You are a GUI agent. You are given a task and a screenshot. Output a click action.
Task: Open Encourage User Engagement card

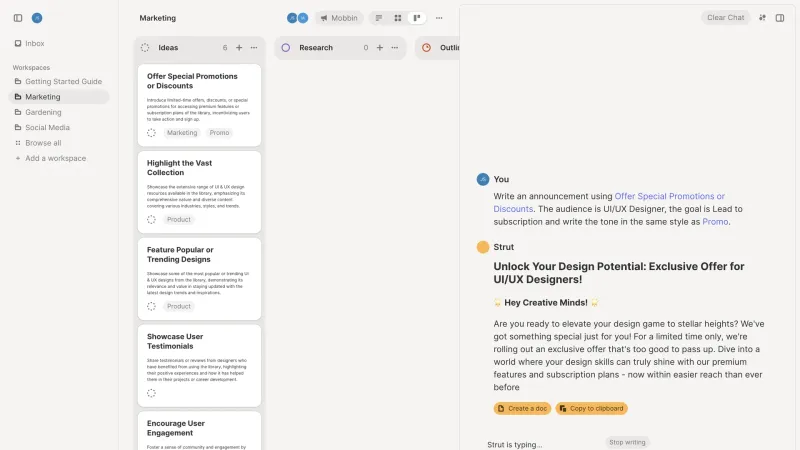pos(199,431)
